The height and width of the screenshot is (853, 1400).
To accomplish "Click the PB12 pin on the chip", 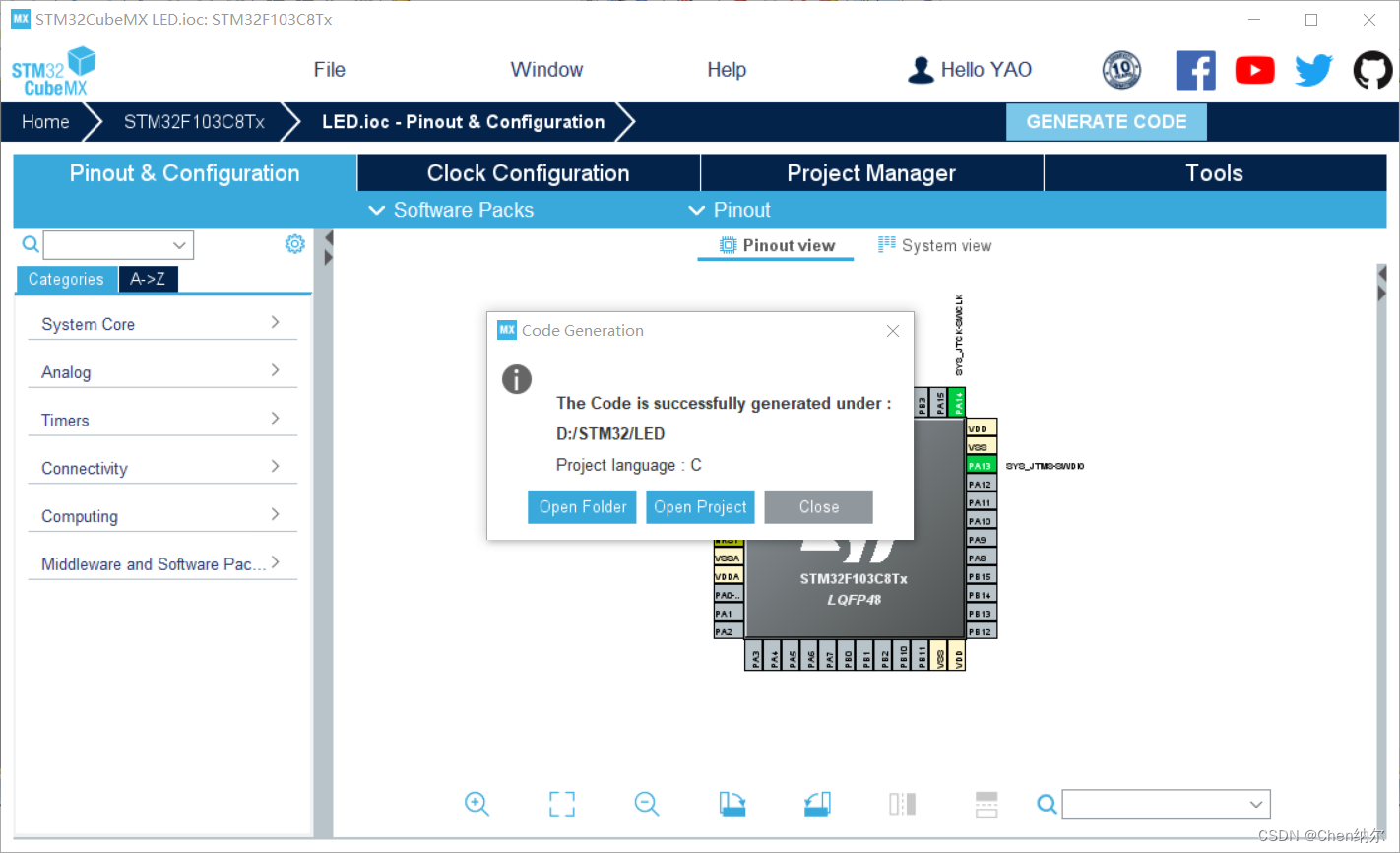I will pos(982,631).
